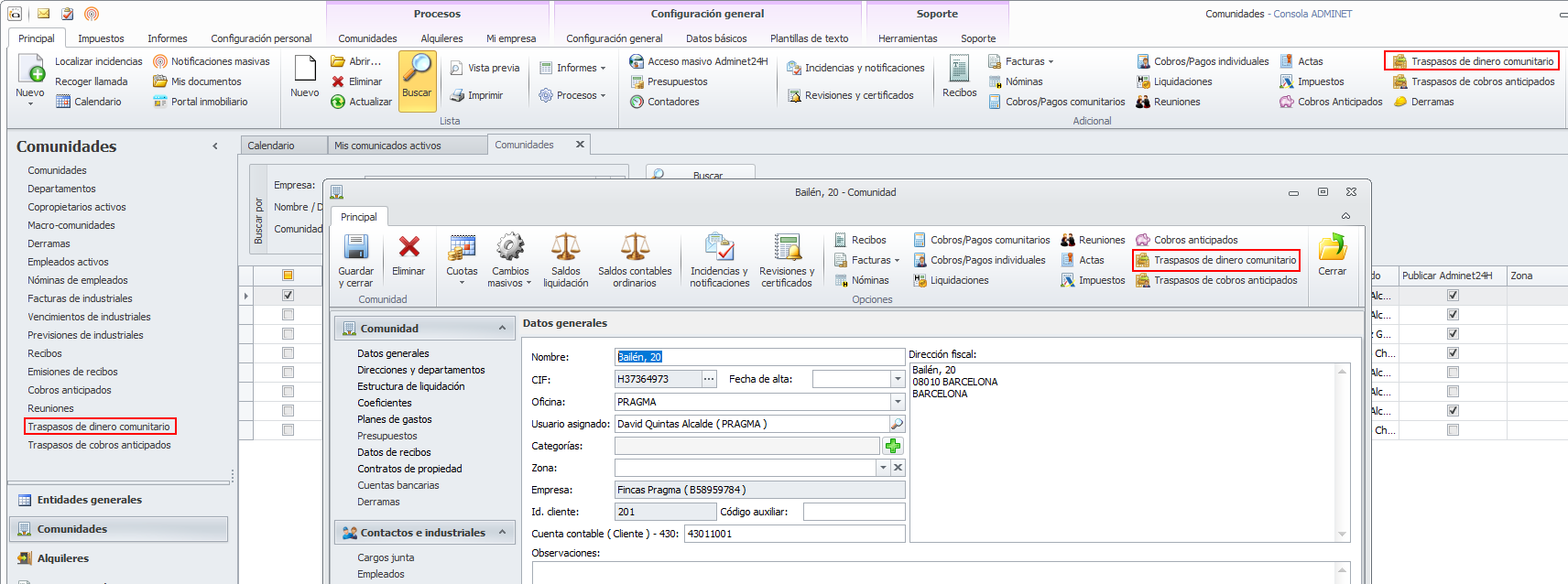The height and width of the screenshot is (584, 1568).
Task: Check the second row checkbox in grid
Action: click(288, 315)
